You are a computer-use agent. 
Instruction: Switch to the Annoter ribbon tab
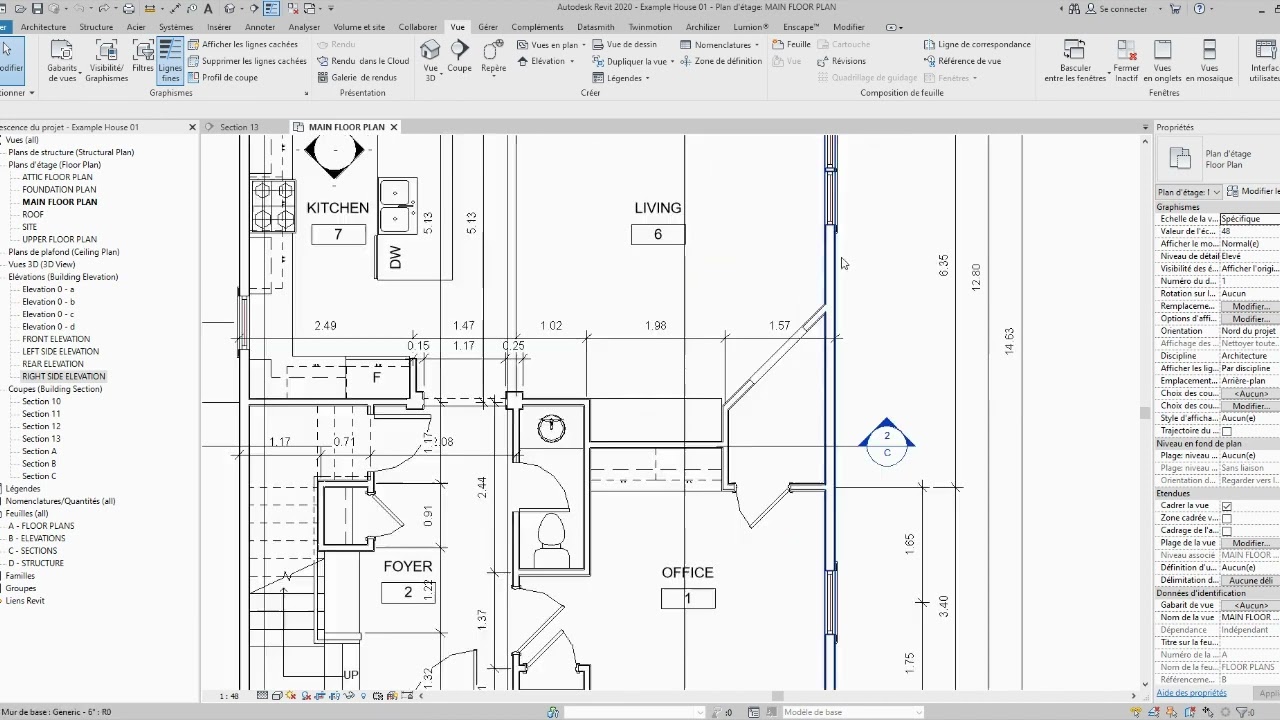pos(260,27)
